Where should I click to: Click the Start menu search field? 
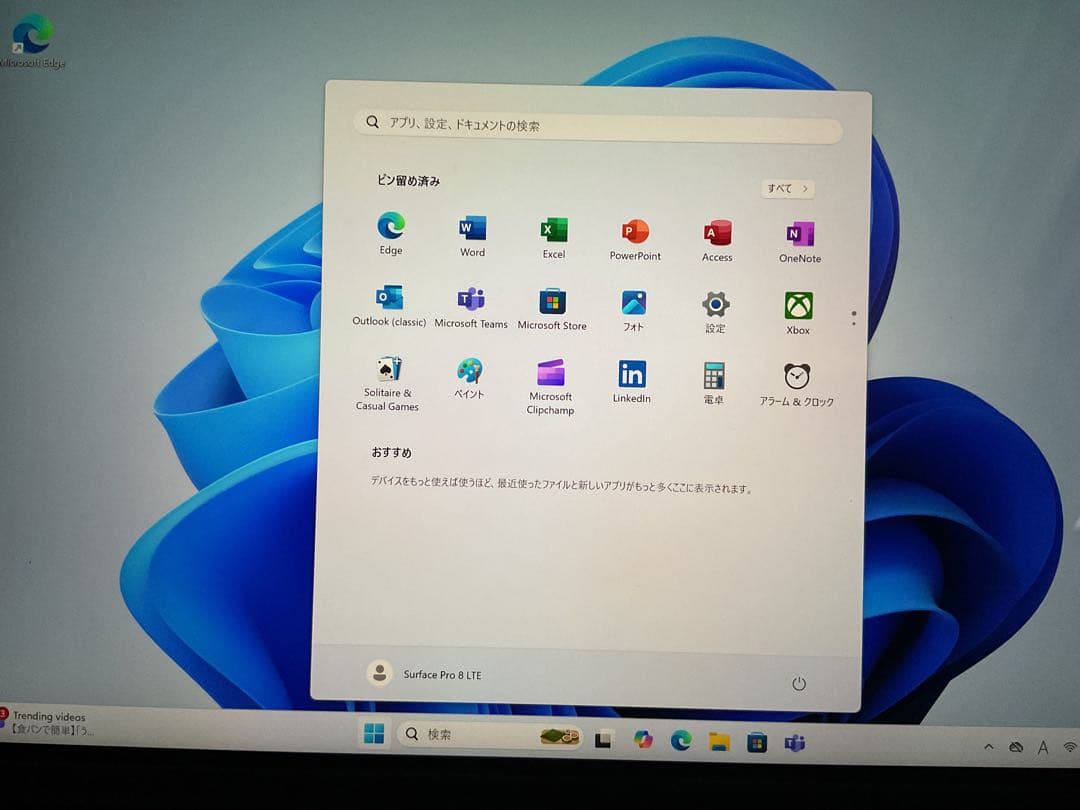(599, 124)
